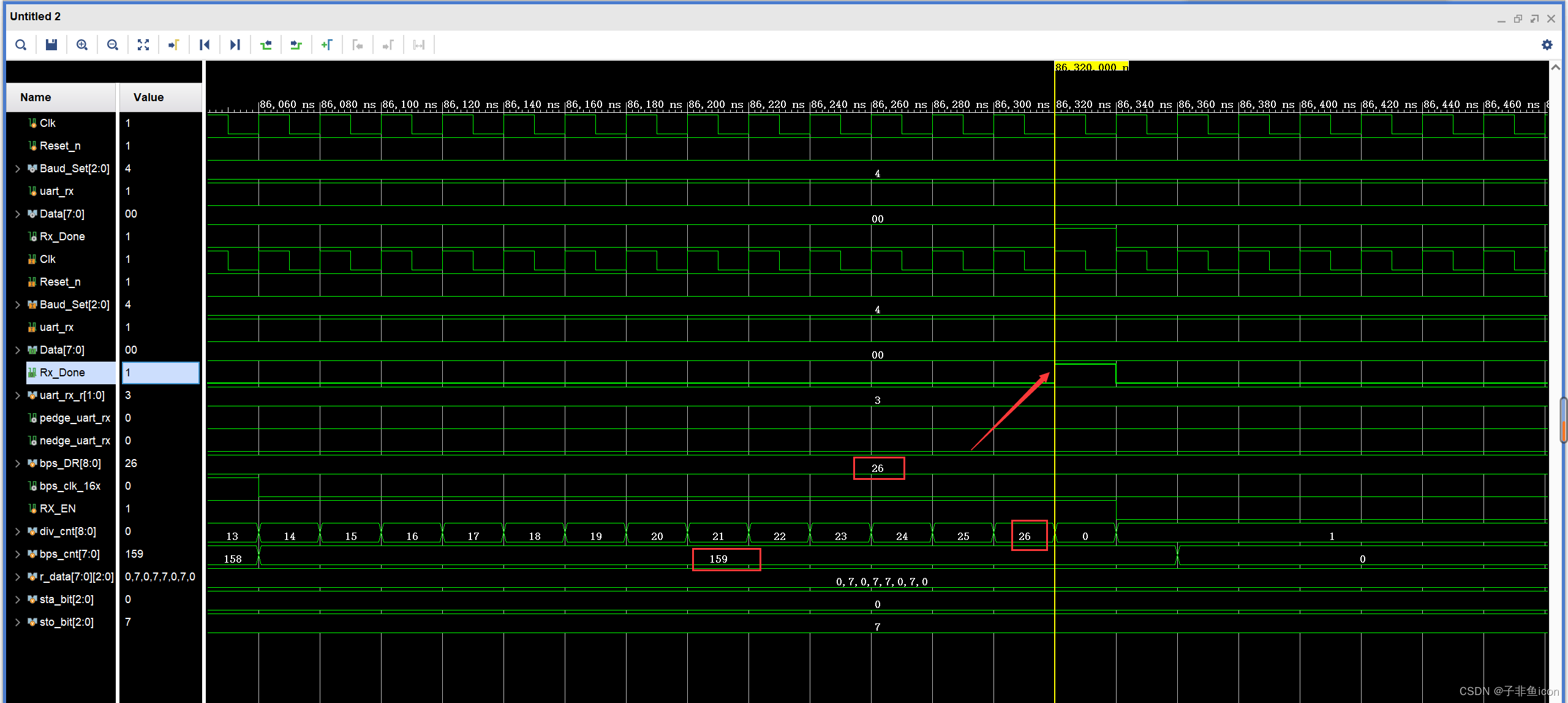The image size is (1568, 703).
Task: Zoom out of the waveform
Action: (113, 45)
